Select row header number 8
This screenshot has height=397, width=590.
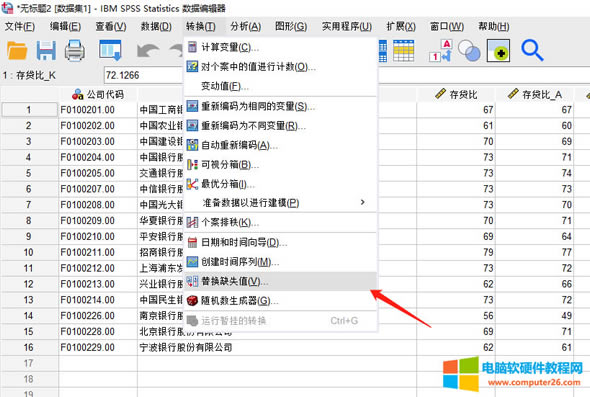(x=29, y=221)
